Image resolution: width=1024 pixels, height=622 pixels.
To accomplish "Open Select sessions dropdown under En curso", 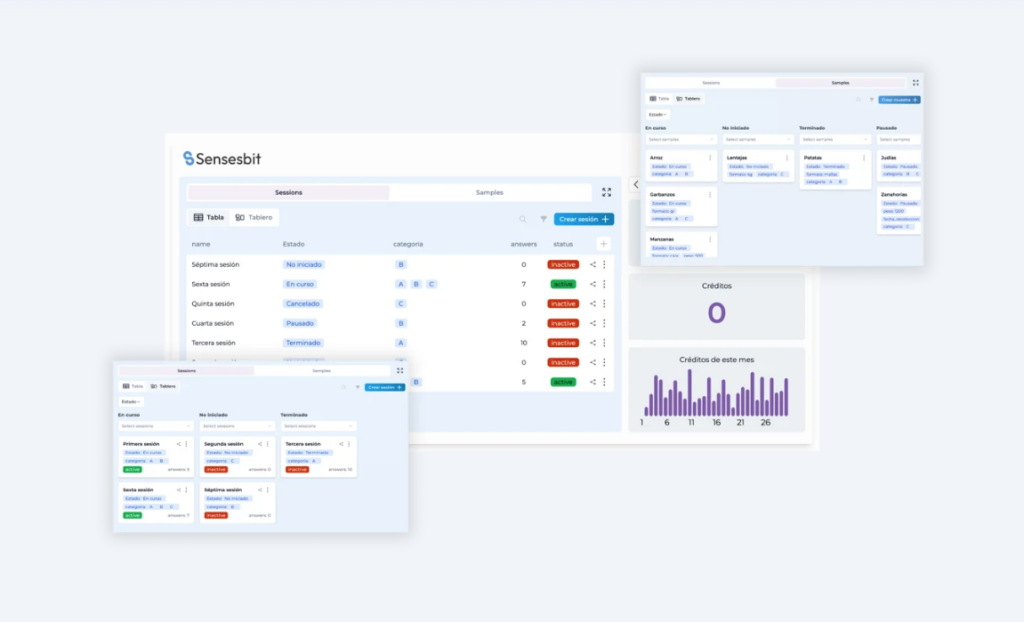I will (155, 426).
